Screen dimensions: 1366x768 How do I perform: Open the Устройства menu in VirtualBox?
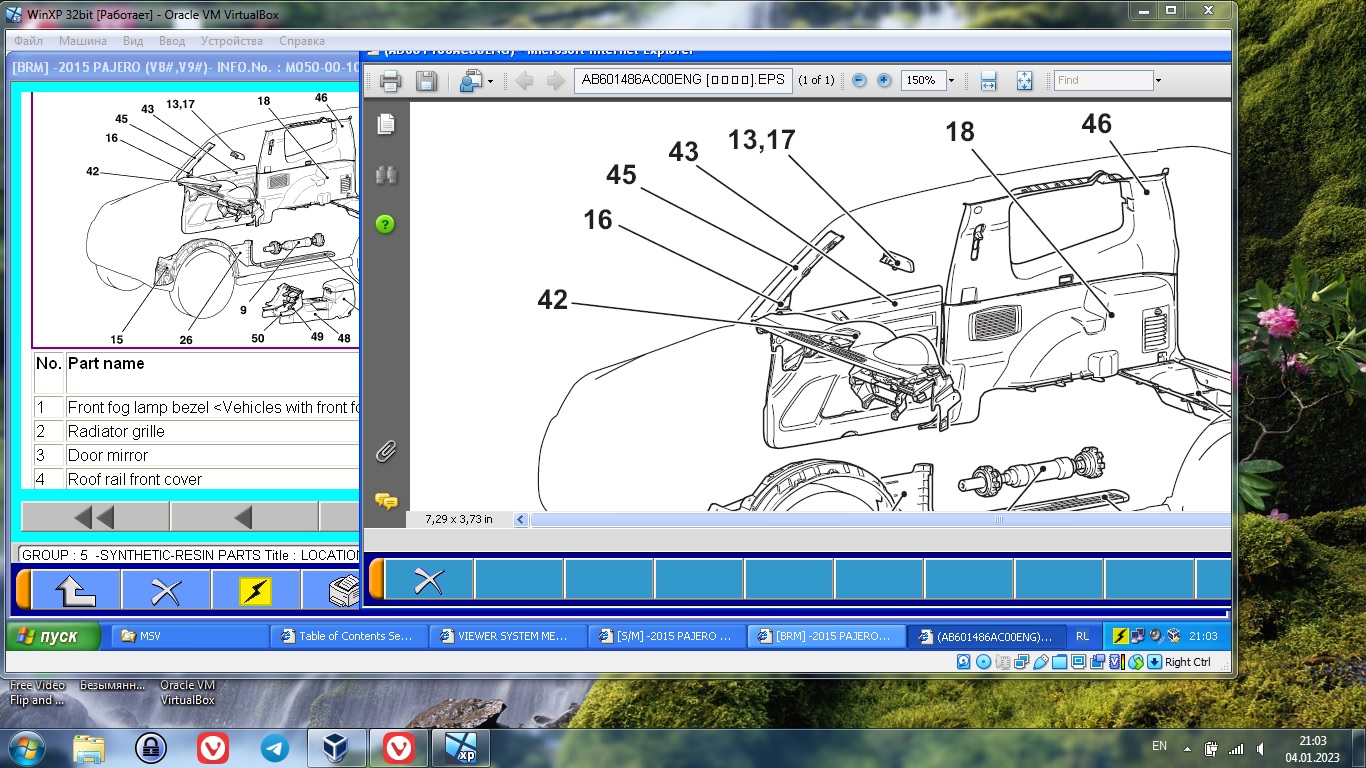pyautogui.click(x=231, y=41)
